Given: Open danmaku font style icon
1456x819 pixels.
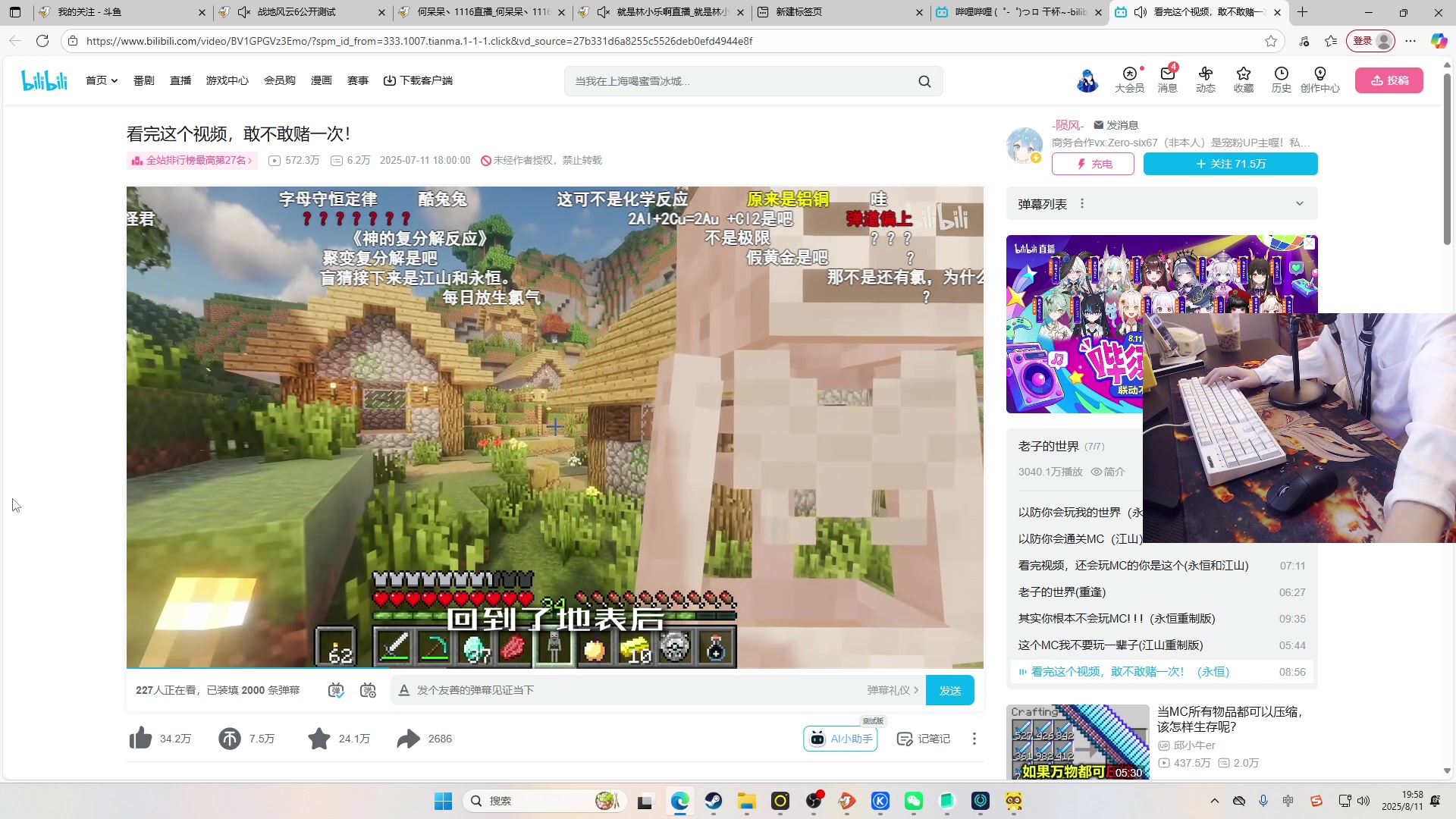Looking at the screenshot, I should pyautogui.click(x=404, y=690).
